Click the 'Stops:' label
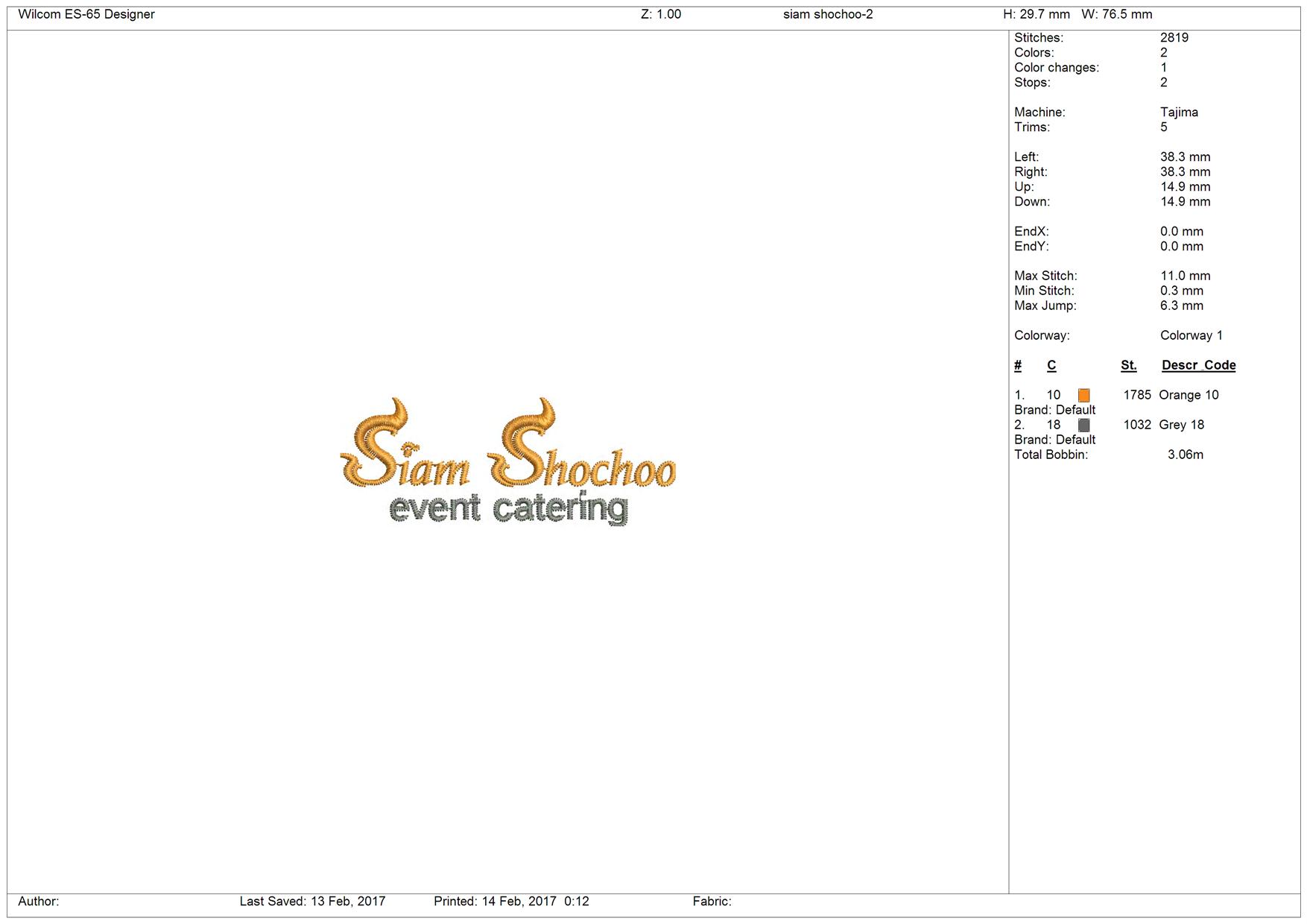This screenshot has height=924, width=1307. click(1032, 83)
